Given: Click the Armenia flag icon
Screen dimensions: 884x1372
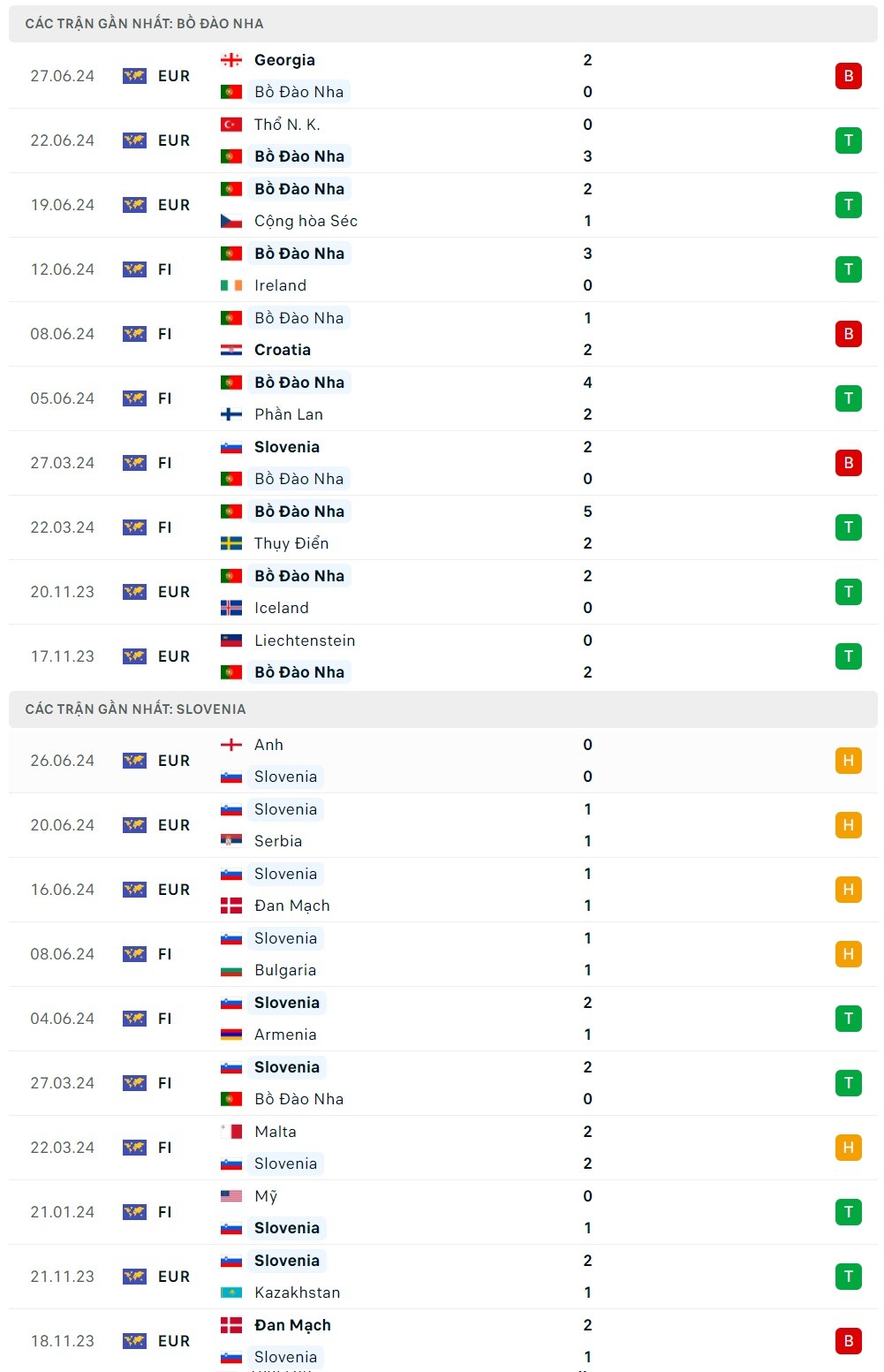Looking at the screenshot, I should [x=231, y=1035].
